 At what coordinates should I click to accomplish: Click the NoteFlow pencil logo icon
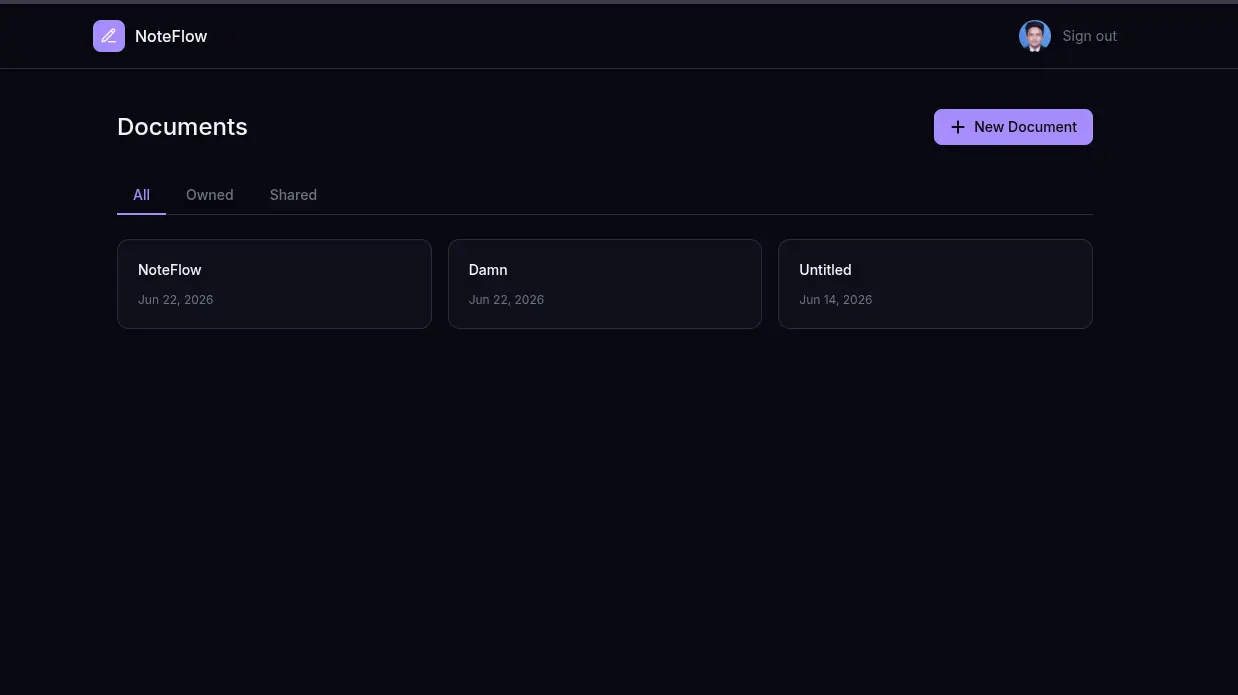pos(109,36)
